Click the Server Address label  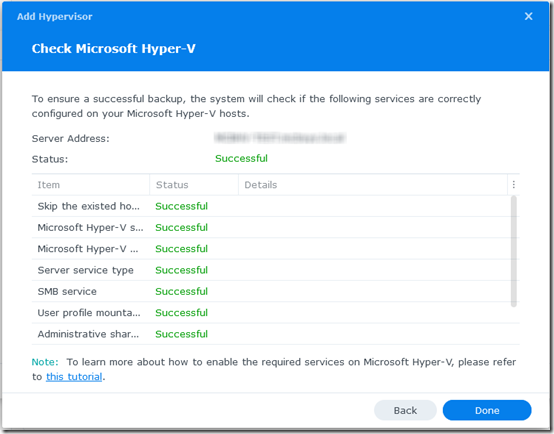point(71,139)
